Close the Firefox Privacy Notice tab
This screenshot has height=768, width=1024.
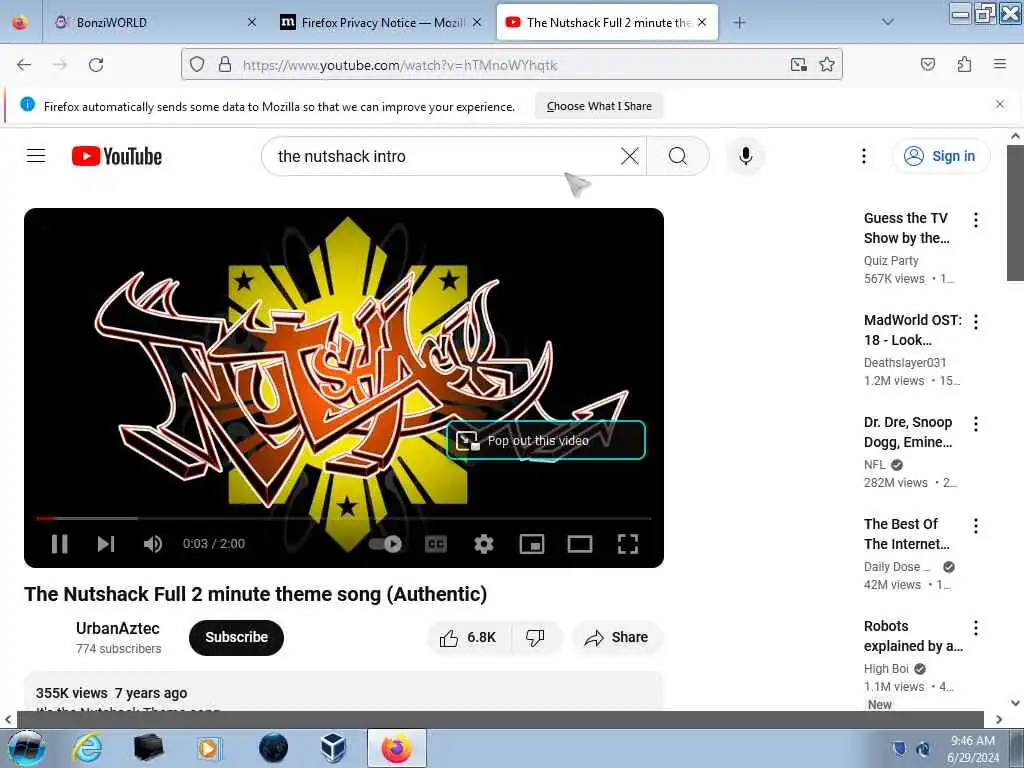pos(477,22)
